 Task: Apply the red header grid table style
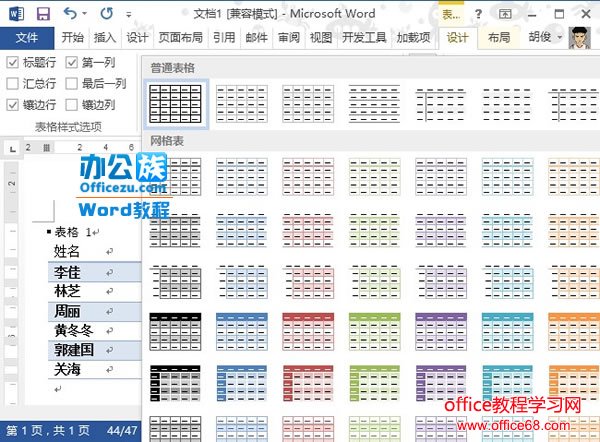tap(308, 331)
